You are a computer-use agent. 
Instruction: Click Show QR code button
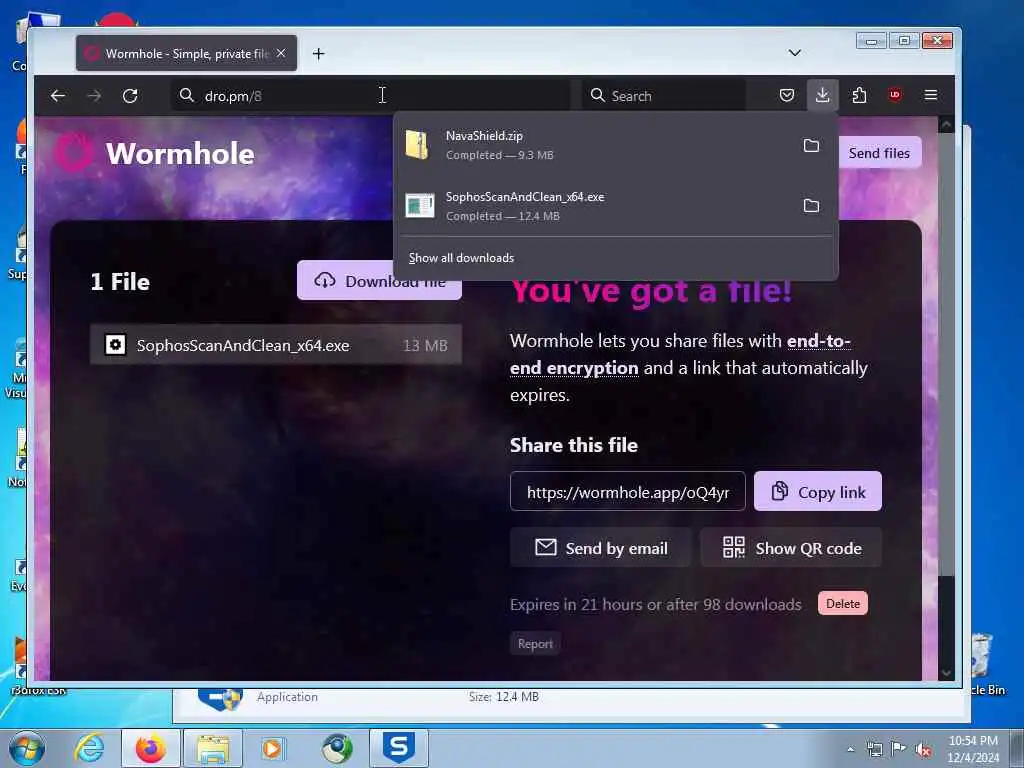pyautogui.click(x=791, y=548)
